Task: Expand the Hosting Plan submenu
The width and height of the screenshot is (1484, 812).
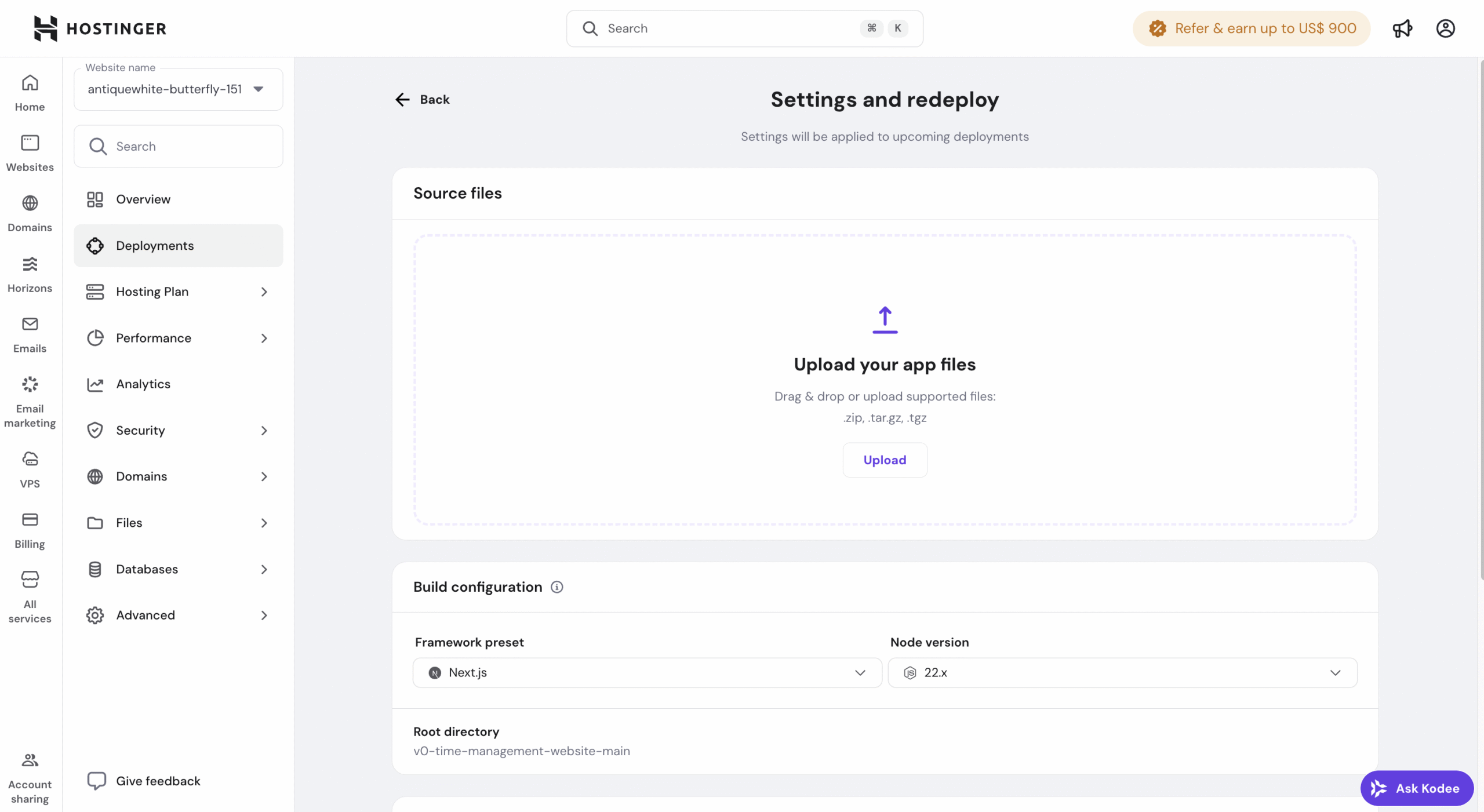Action: pos(178,292)
